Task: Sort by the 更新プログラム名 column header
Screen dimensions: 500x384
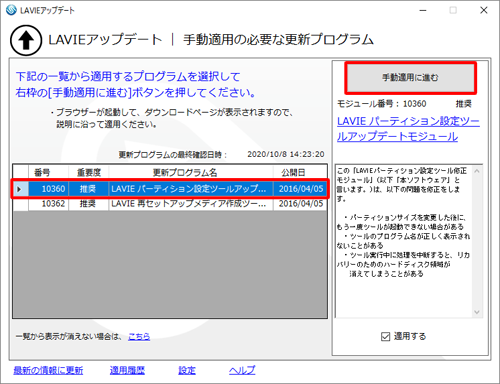Action: pos(191,172)
